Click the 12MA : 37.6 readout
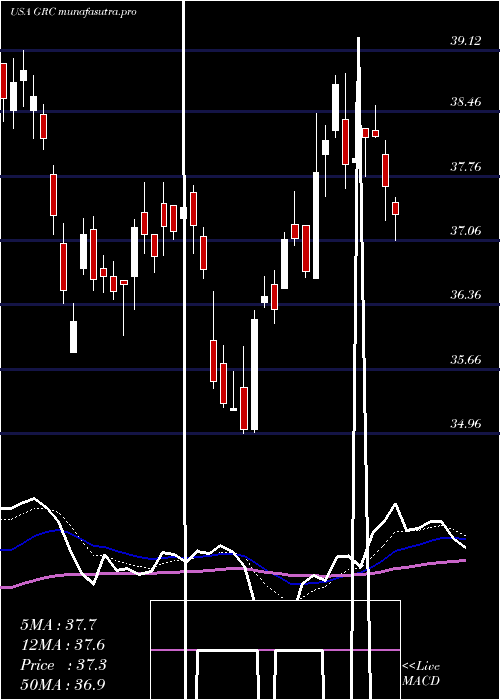500x700 pixels. [x=62, y=645]
